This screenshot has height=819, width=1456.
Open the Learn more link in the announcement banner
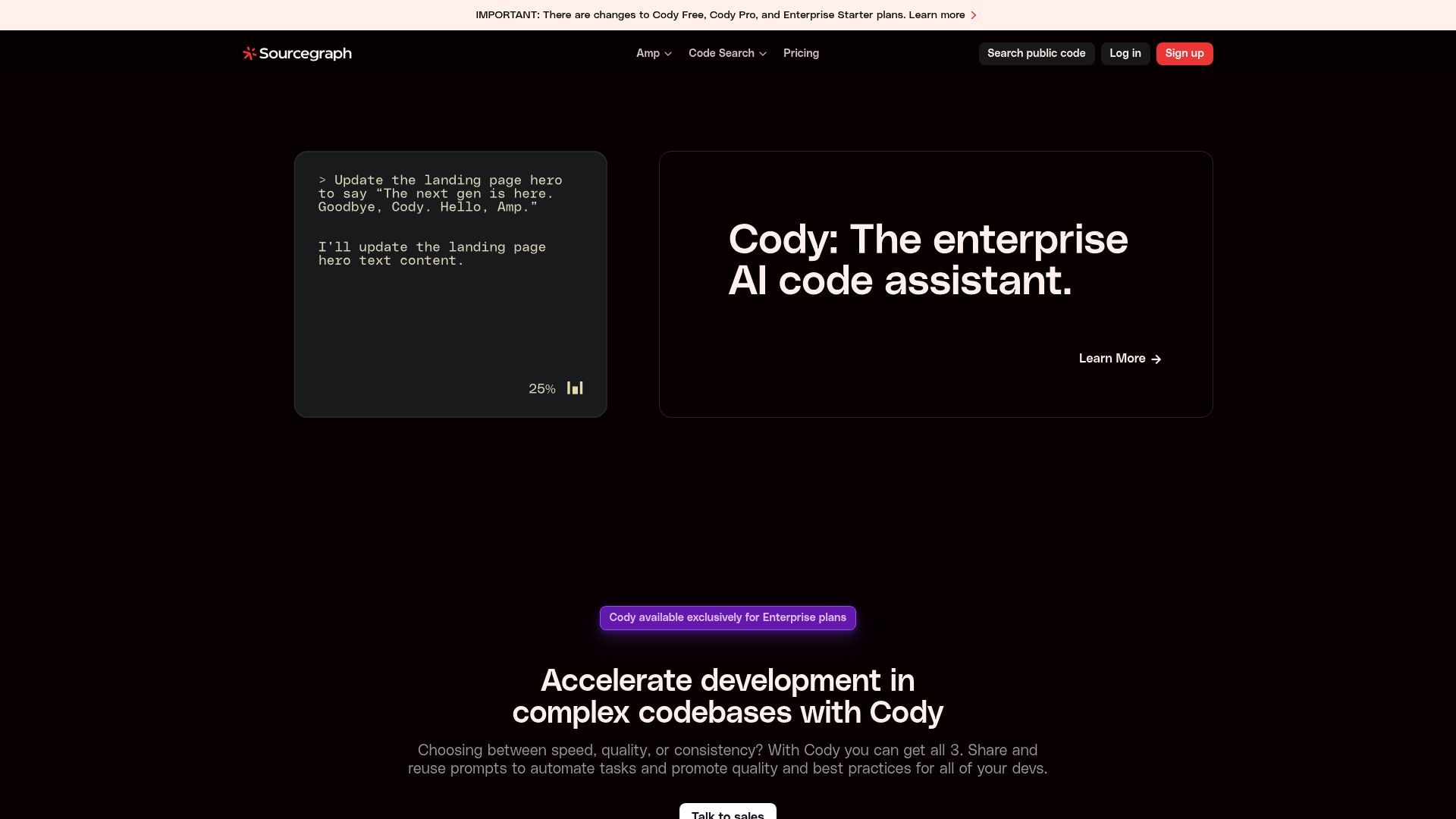click(x=937, y=15)
